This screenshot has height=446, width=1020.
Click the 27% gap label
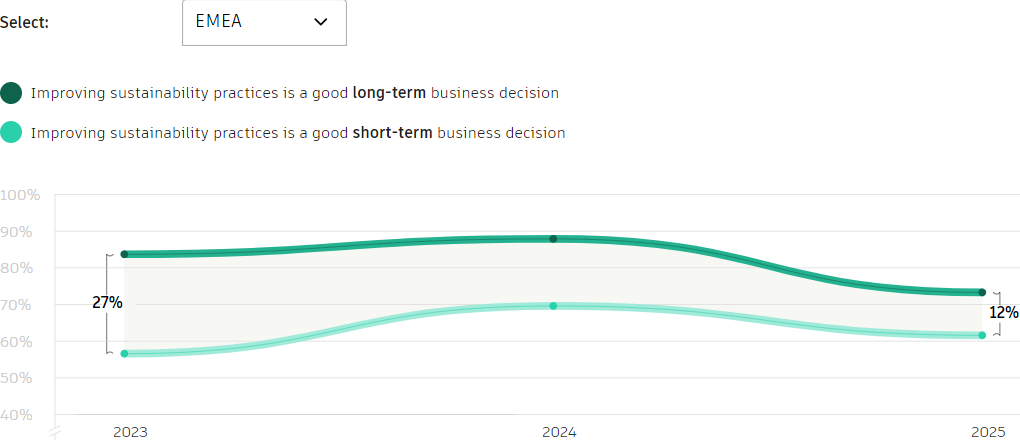107,302
